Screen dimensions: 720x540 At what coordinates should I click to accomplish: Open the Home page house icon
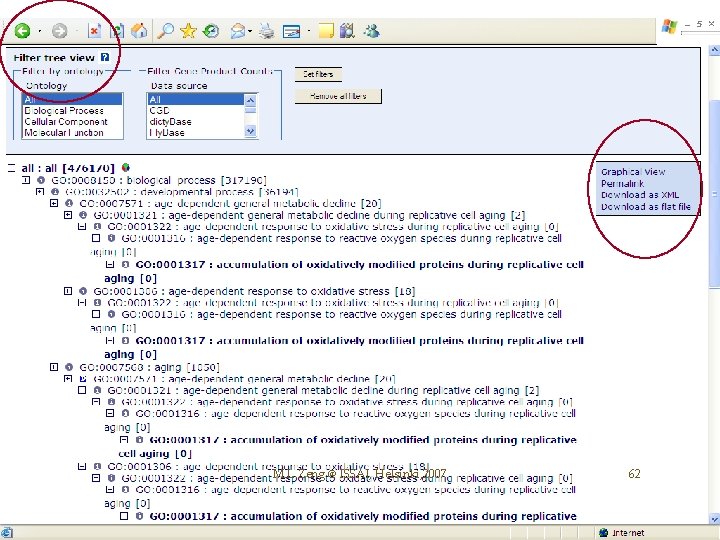139,31
